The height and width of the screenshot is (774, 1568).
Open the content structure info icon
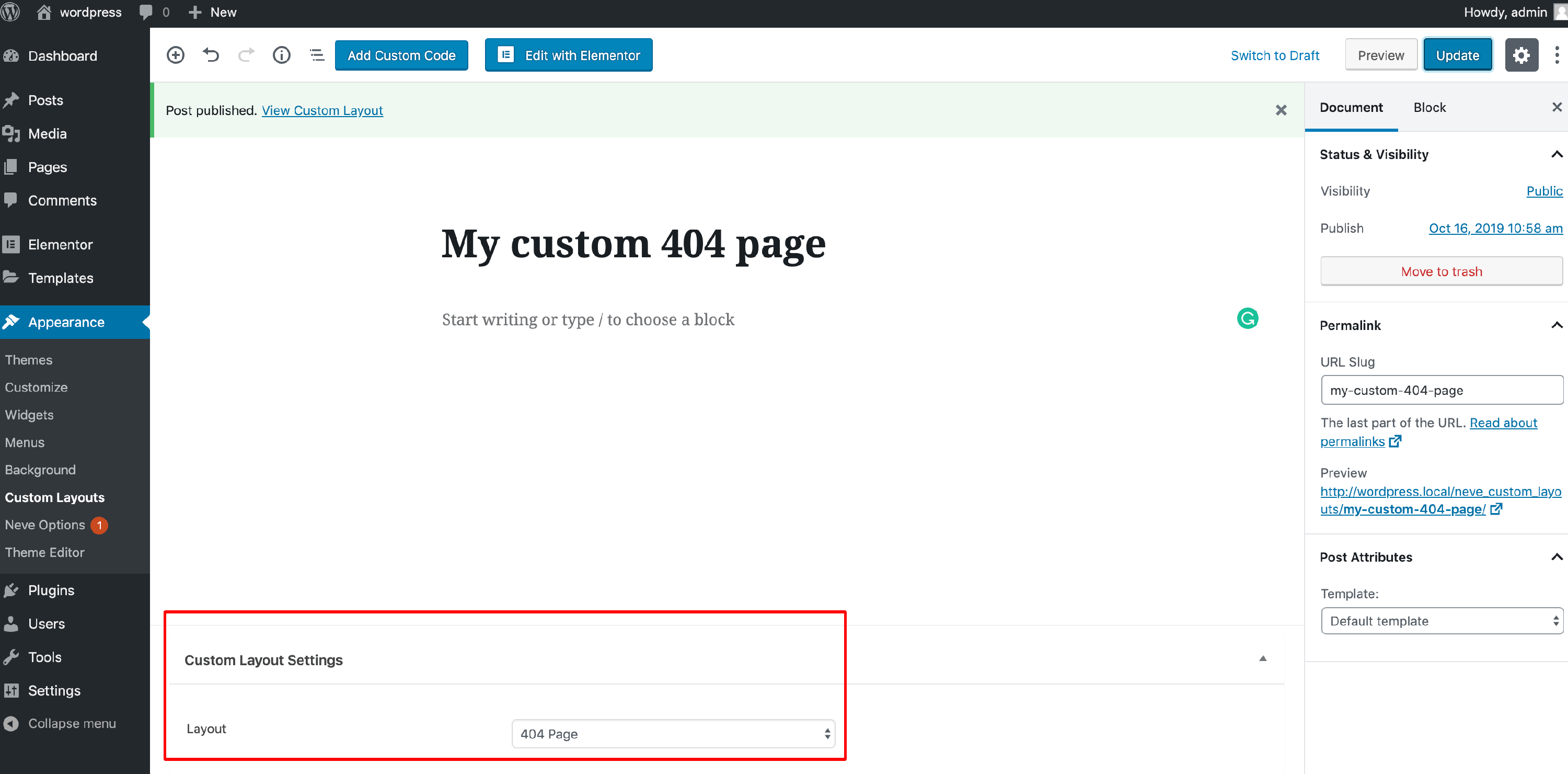(x=281, y=55)
